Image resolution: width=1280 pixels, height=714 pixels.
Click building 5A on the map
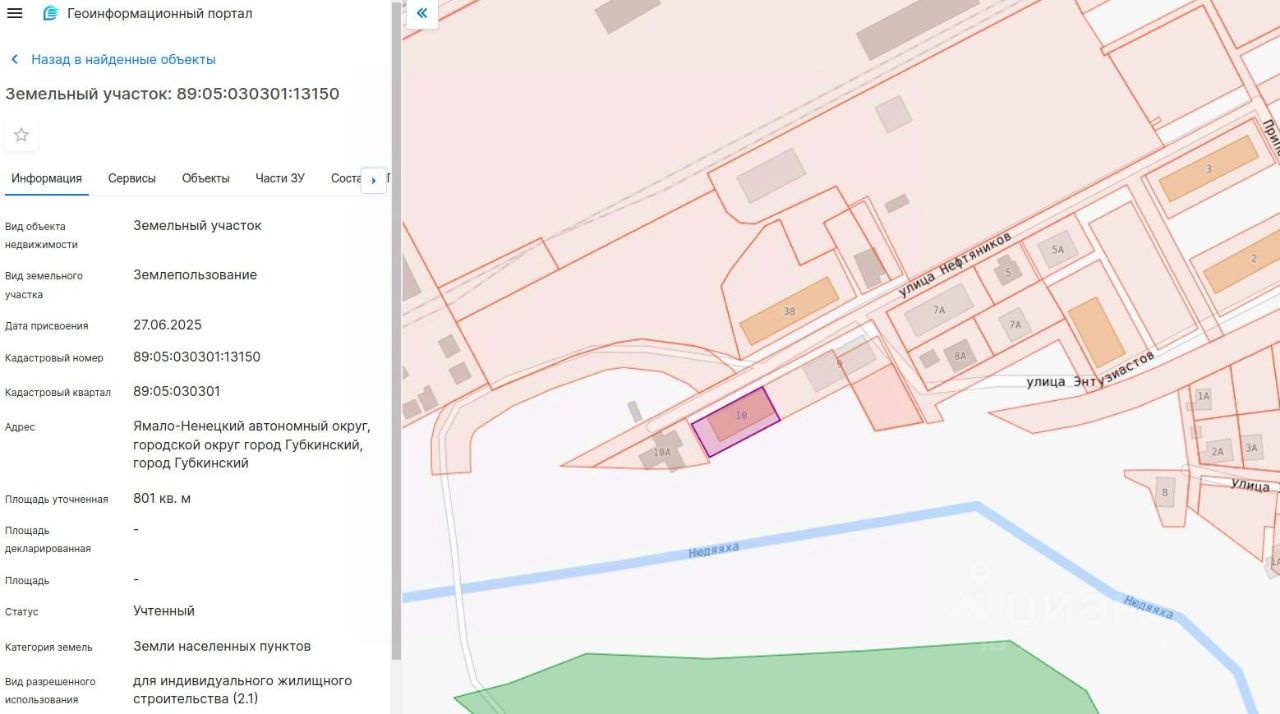(x=1058, y=249)
